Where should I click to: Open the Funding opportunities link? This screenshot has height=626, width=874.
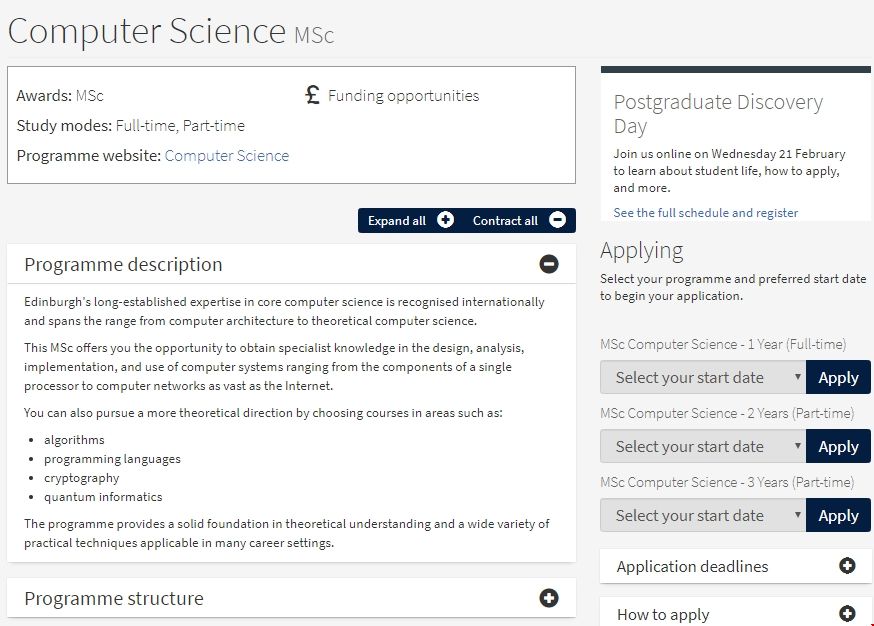coord(403,96)
